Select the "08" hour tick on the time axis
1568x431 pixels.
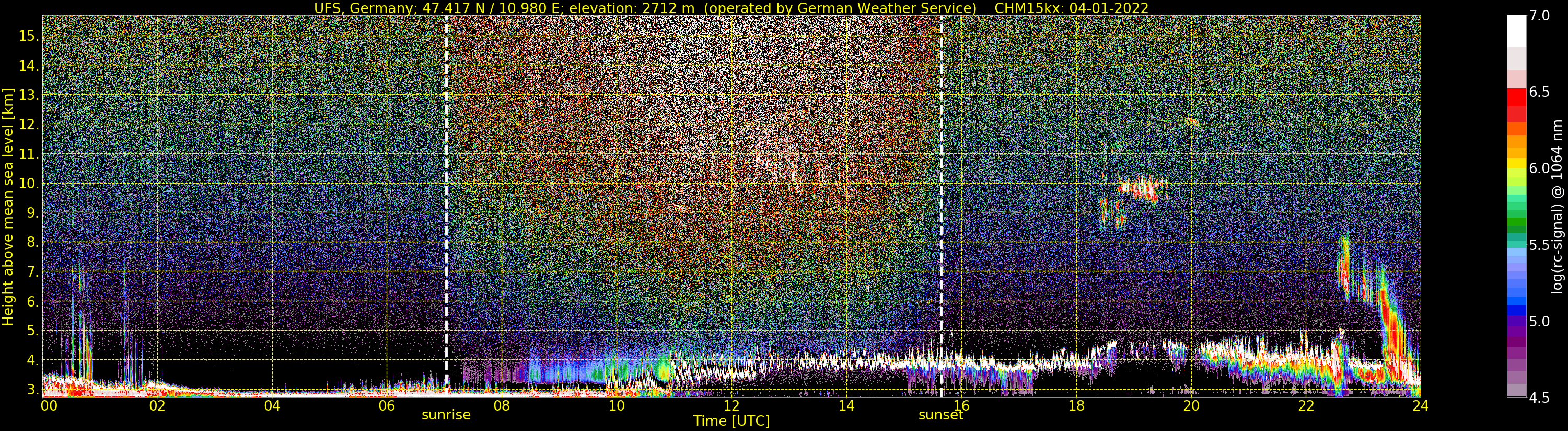(502, 405)
